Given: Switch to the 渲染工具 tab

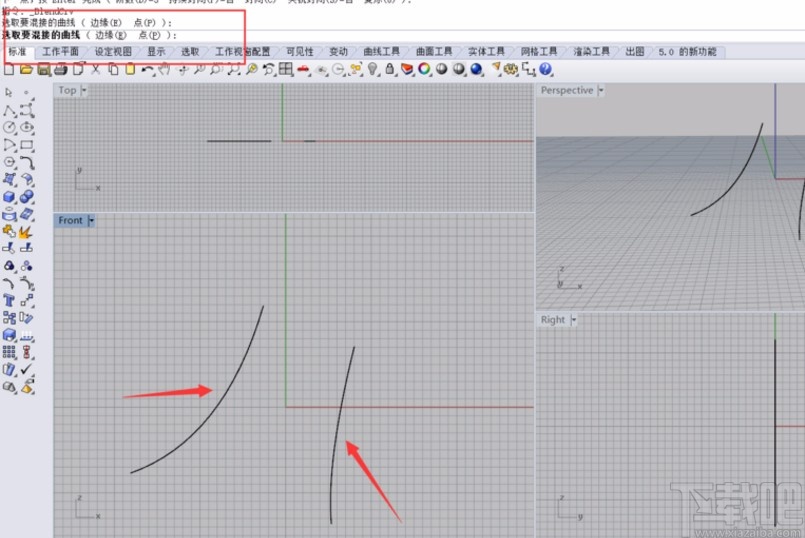Looking at the screenshot, I should click(591, 52).
